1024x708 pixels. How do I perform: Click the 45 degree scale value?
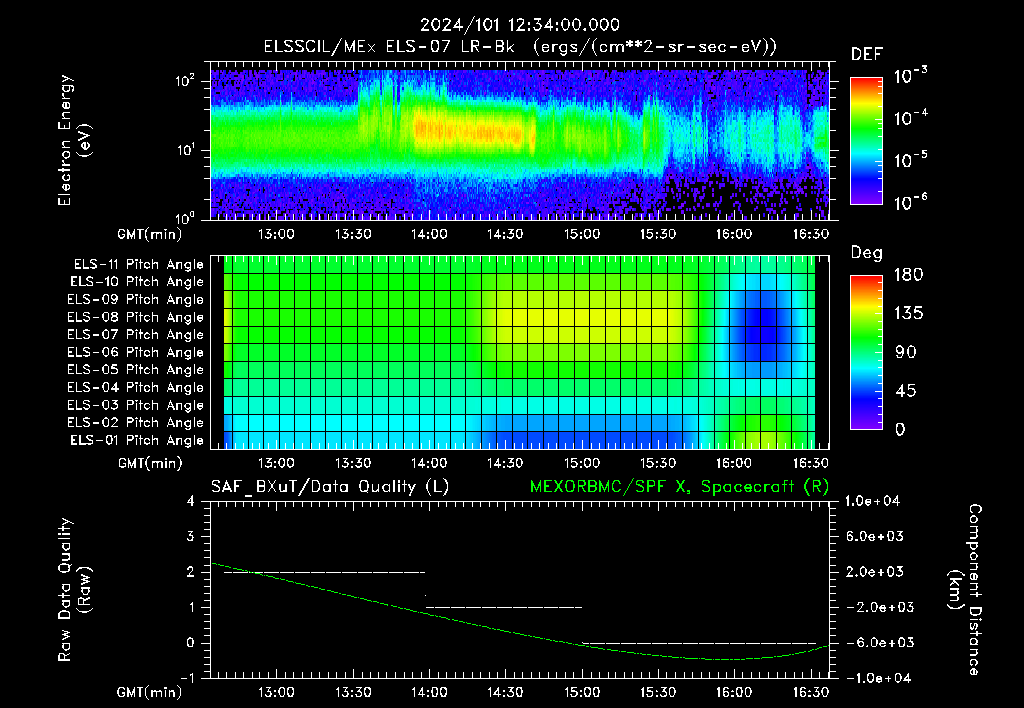(904, 391)
